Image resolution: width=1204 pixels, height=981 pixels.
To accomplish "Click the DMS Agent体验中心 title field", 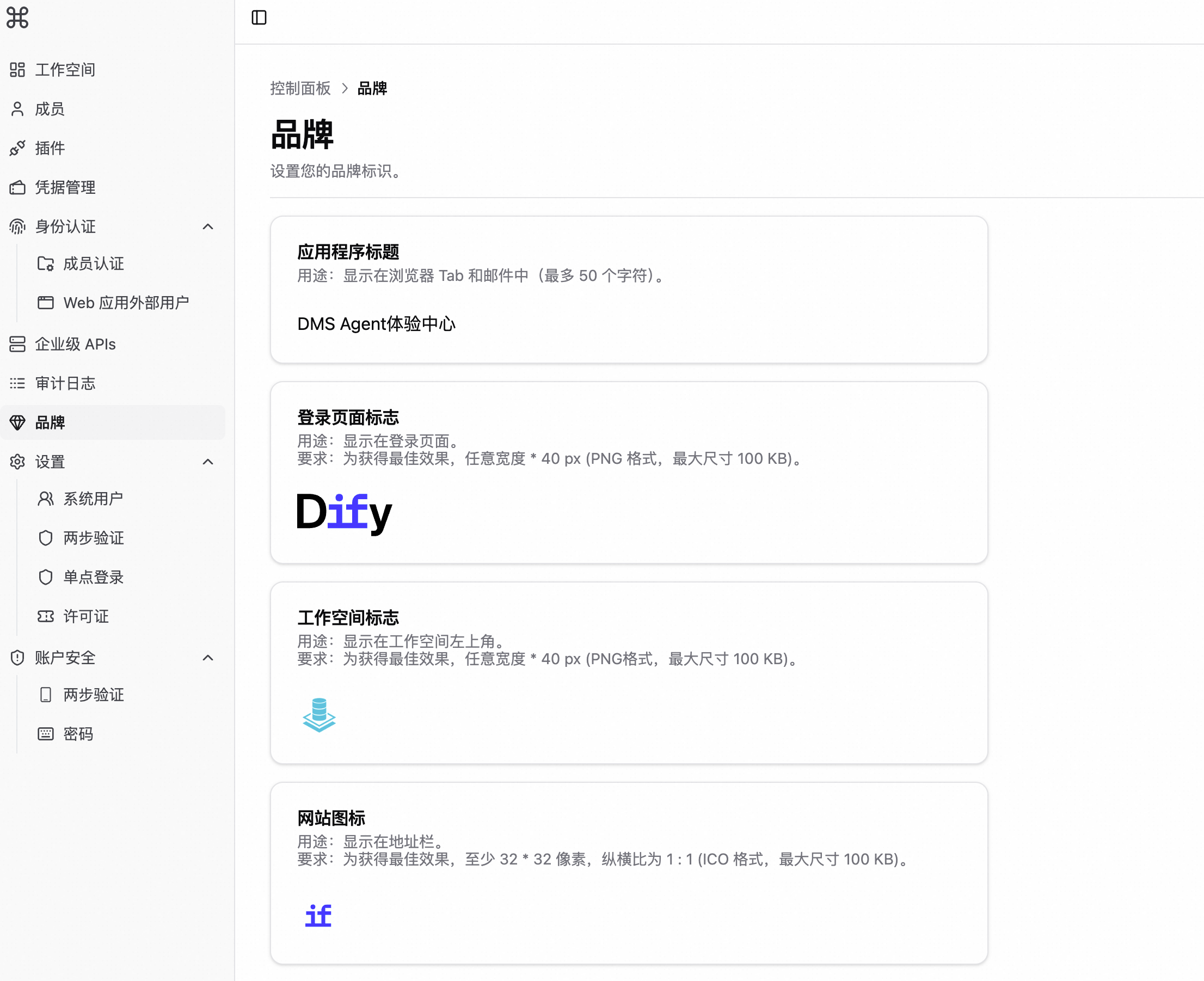I will point(376,324).
